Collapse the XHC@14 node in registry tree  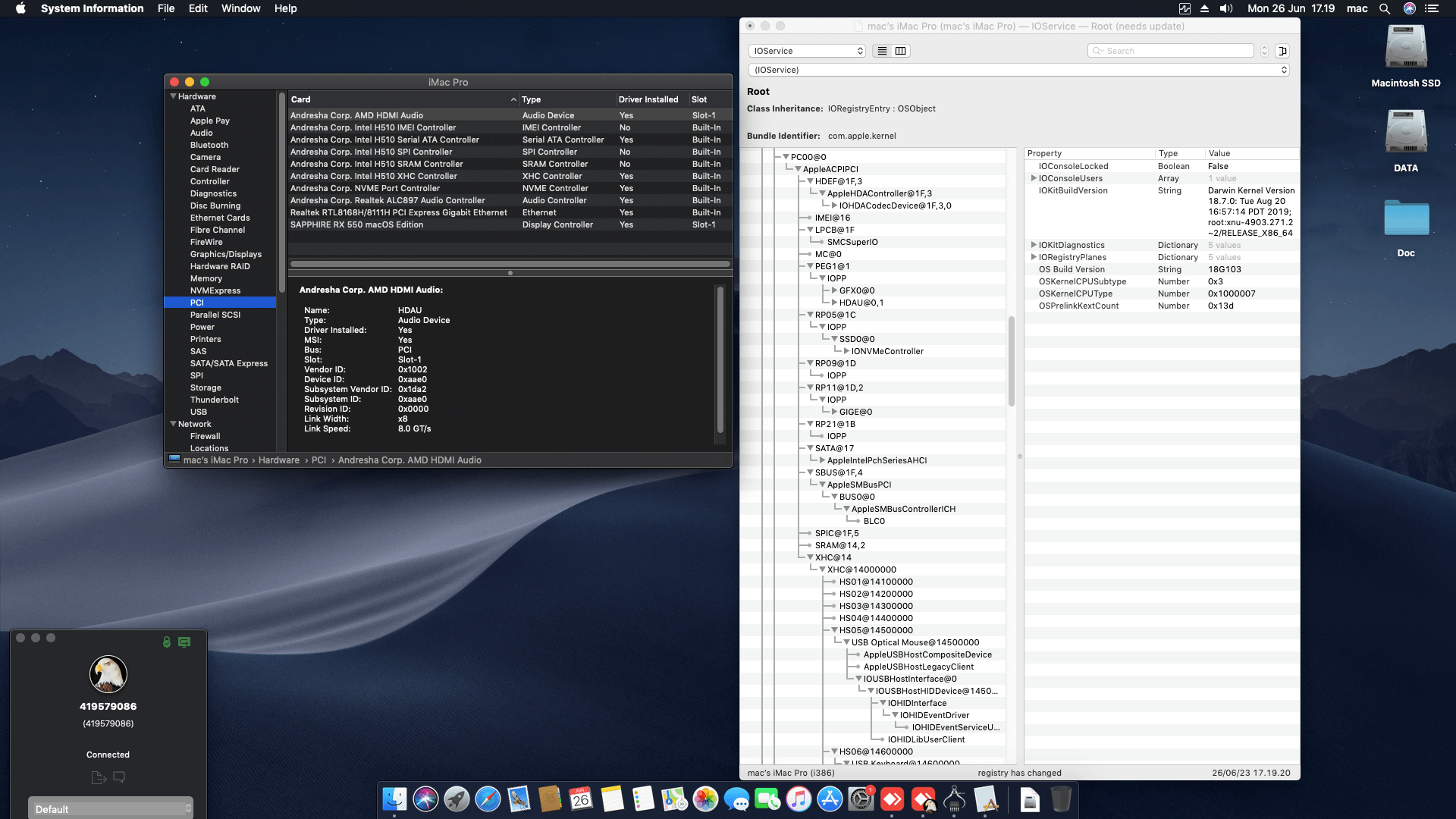click(x=810, y=557)
